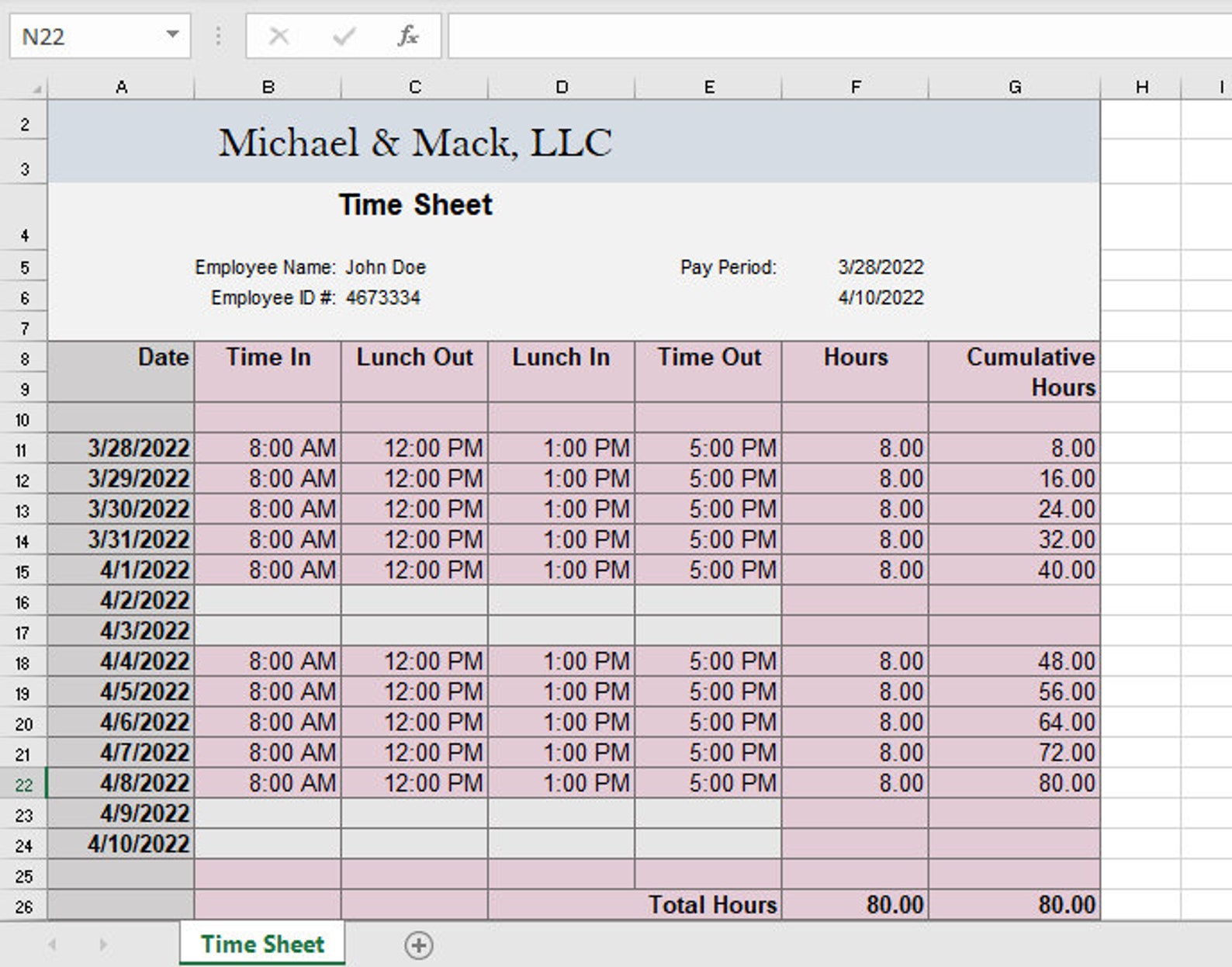Click the Cancel X icon in formula bar
Viewport: 1232px width, 967px height.
[279, 36]
